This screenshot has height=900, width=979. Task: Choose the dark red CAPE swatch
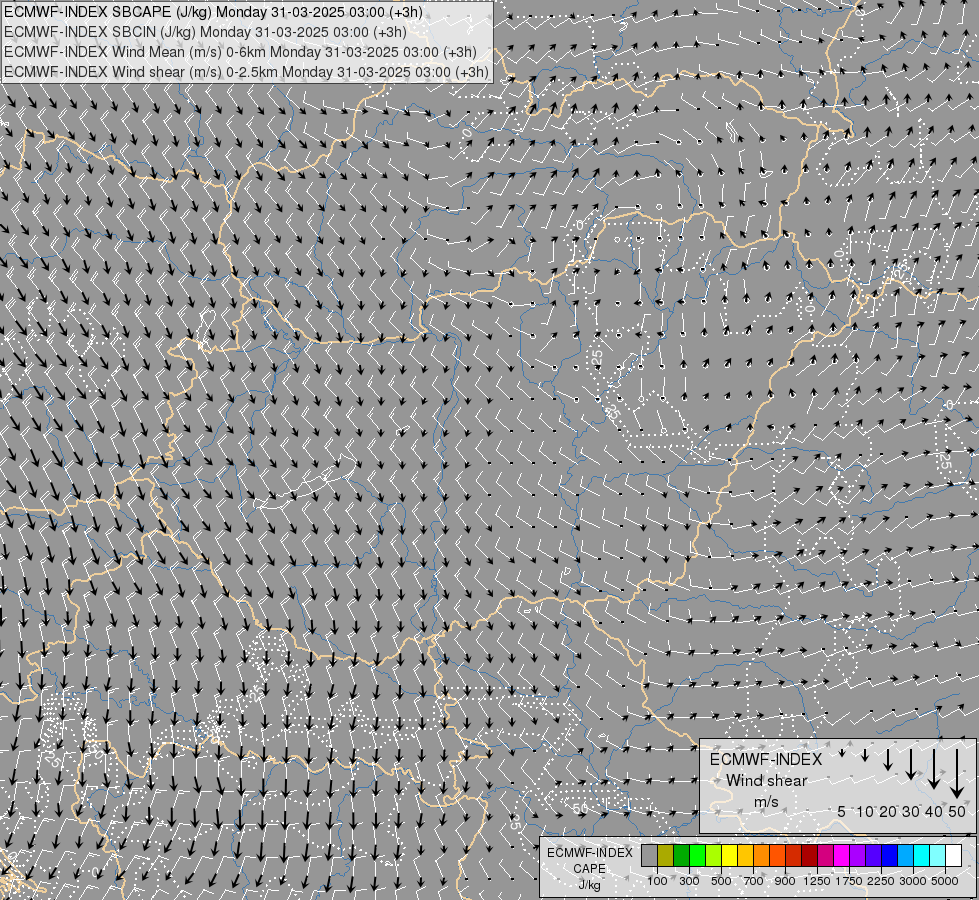click(x=809, y=856)
